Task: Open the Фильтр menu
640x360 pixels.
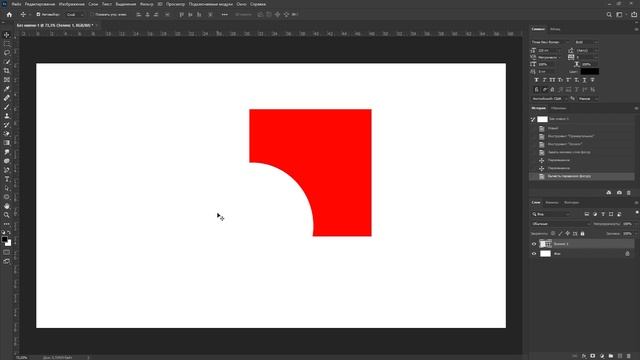Action: click(x=147, y=4)
